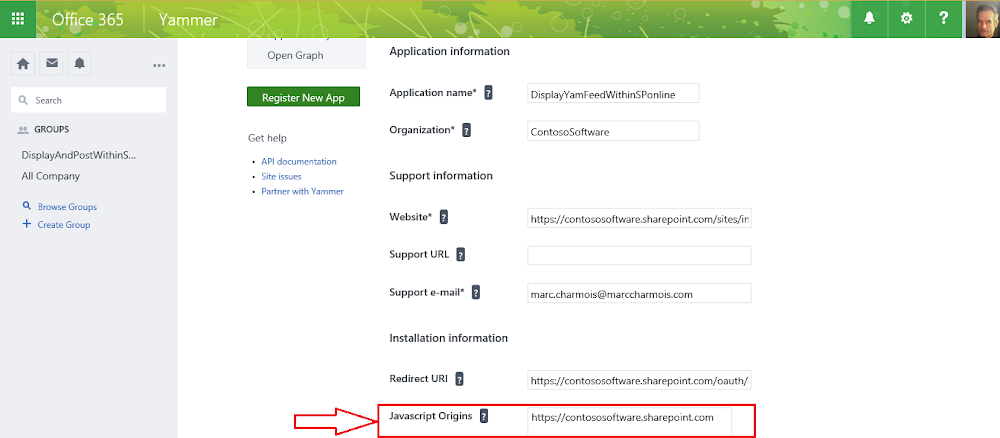Open sidebar notifications bell icon
The image size is (1000, 438).
pos(80,63)
